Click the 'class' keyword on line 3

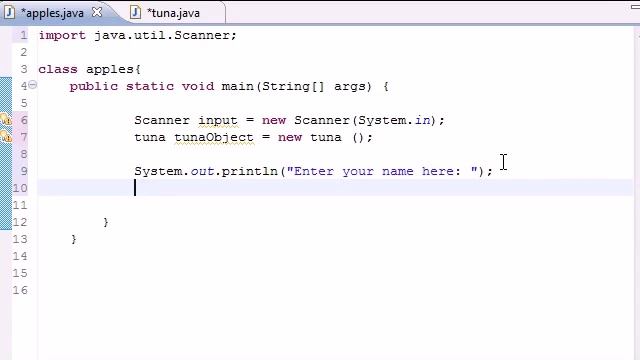[x=58, y=70]
